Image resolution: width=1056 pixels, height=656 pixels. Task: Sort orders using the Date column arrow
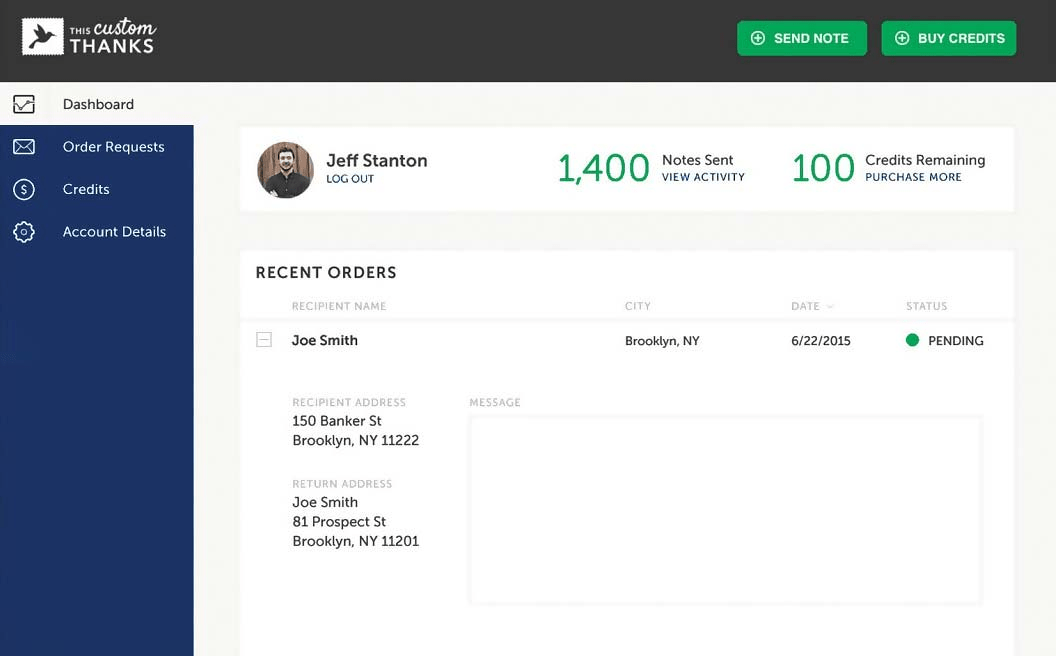tap(830, 306)
